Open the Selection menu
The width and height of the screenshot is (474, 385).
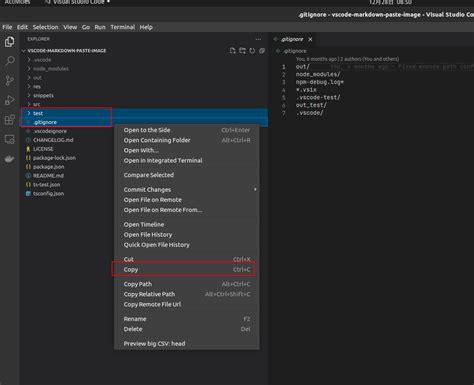tap(45, 27)
